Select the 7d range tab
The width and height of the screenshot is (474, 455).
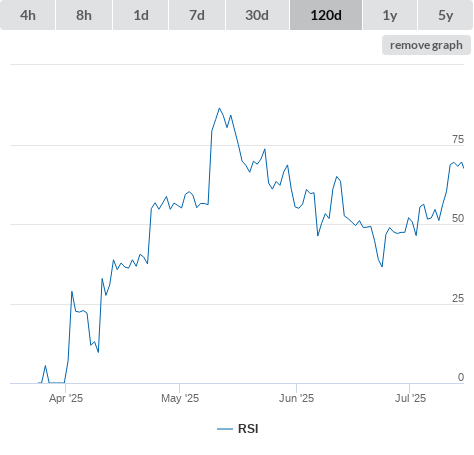(197, 15)
